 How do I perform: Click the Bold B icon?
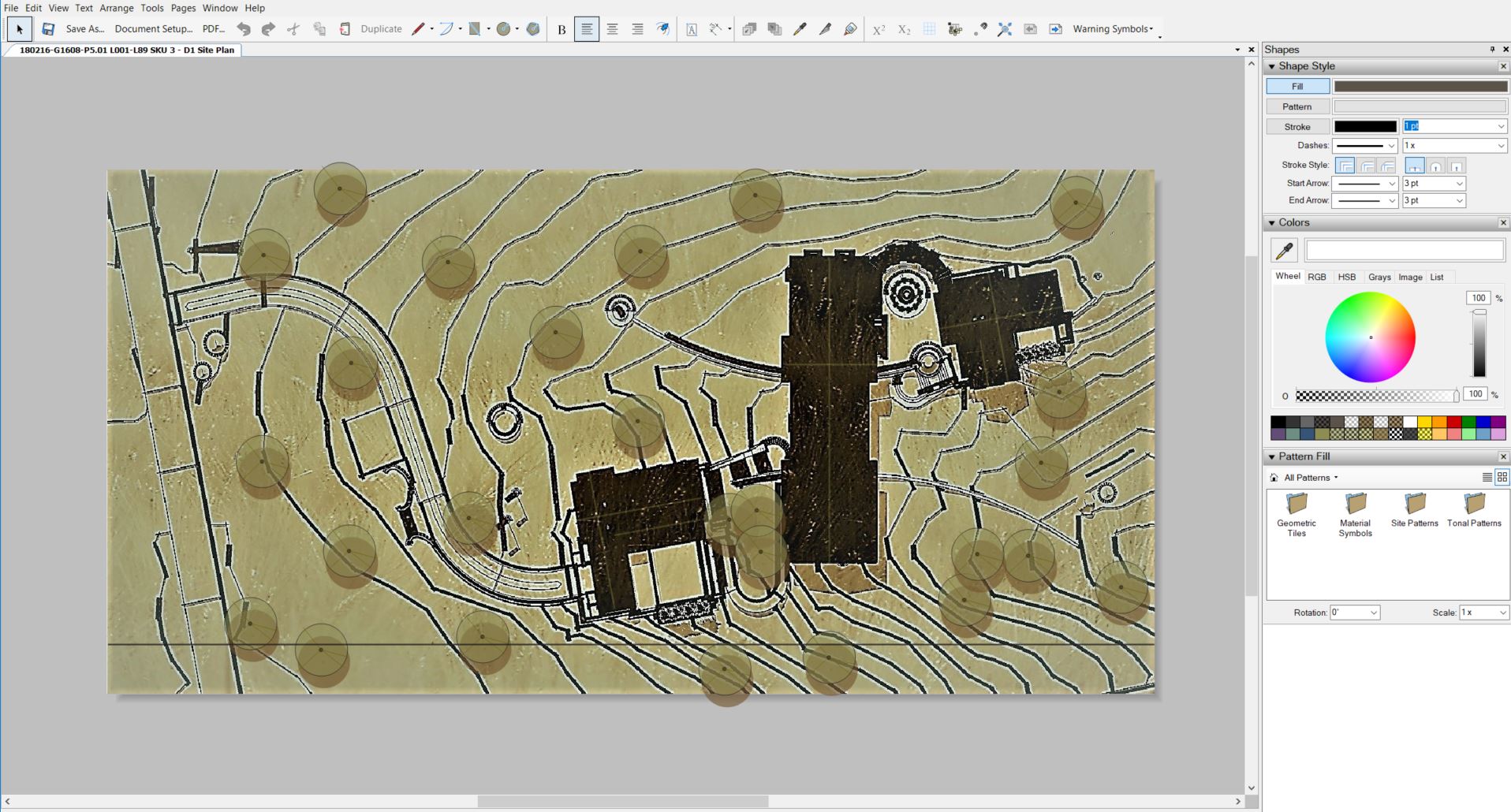tap(561, 29)
